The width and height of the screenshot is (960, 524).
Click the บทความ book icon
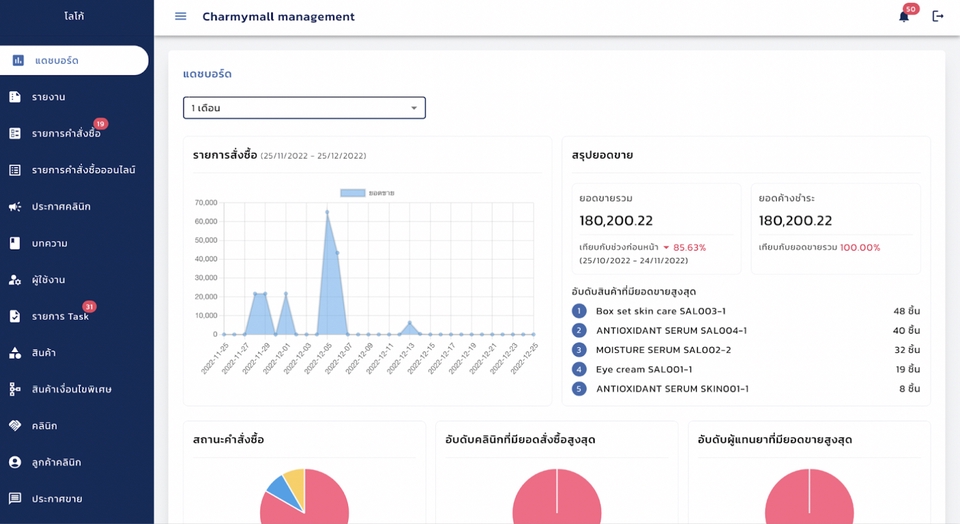[x=15, y=243]
